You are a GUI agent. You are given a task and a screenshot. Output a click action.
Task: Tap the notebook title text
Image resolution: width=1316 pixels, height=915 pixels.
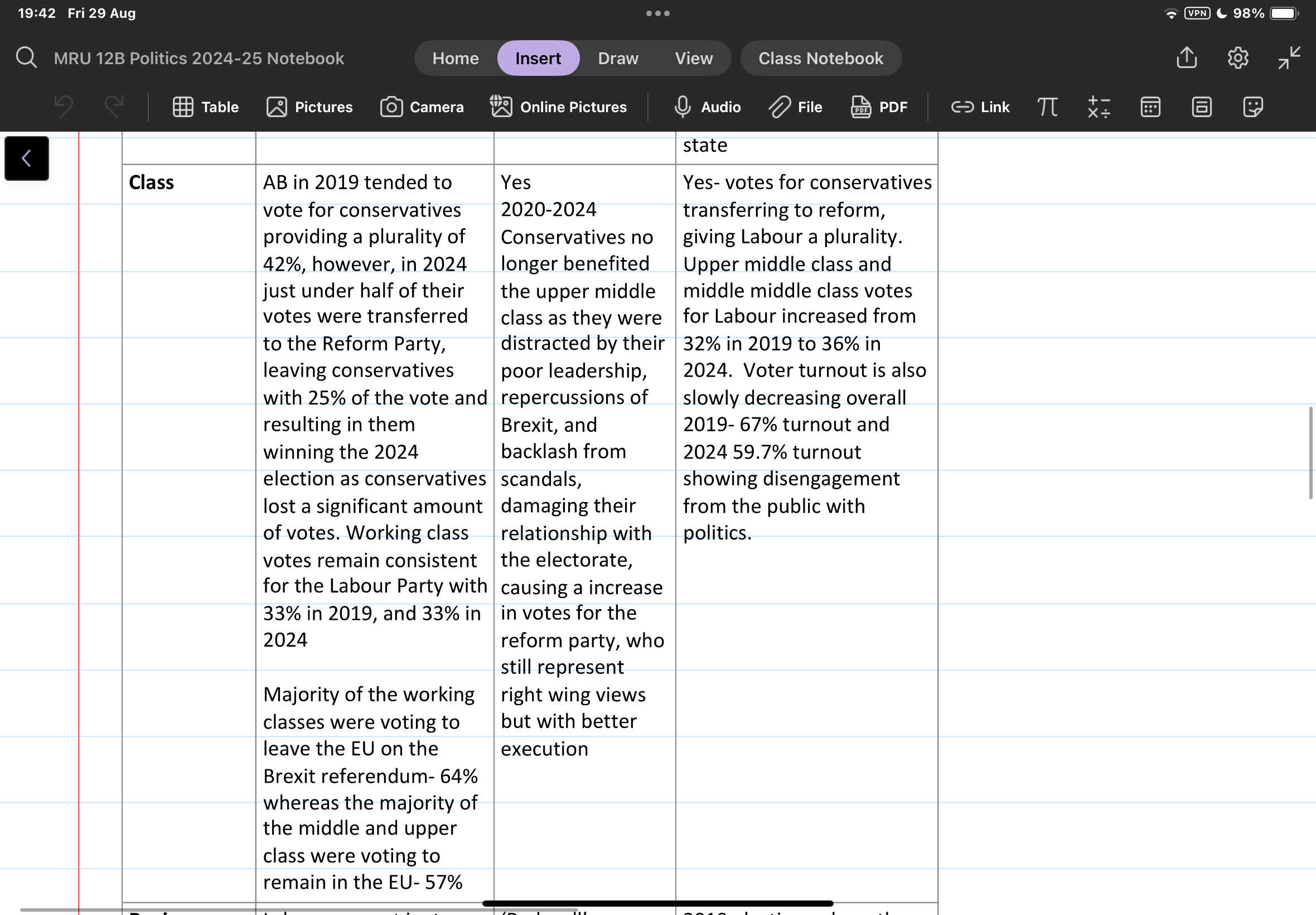[199, 59]
